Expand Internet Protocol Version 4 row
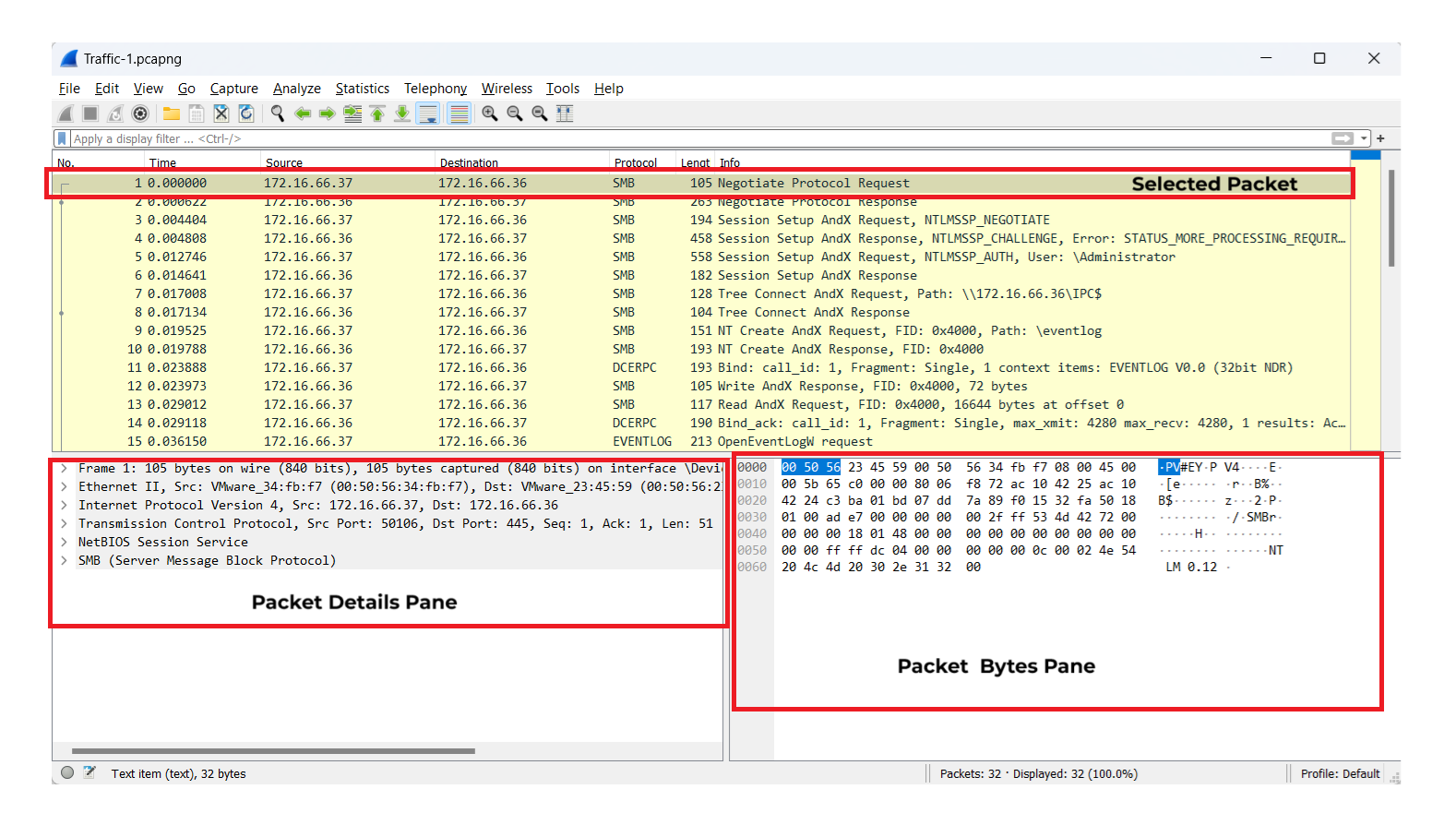1456x825 pixels. (64, 506)
